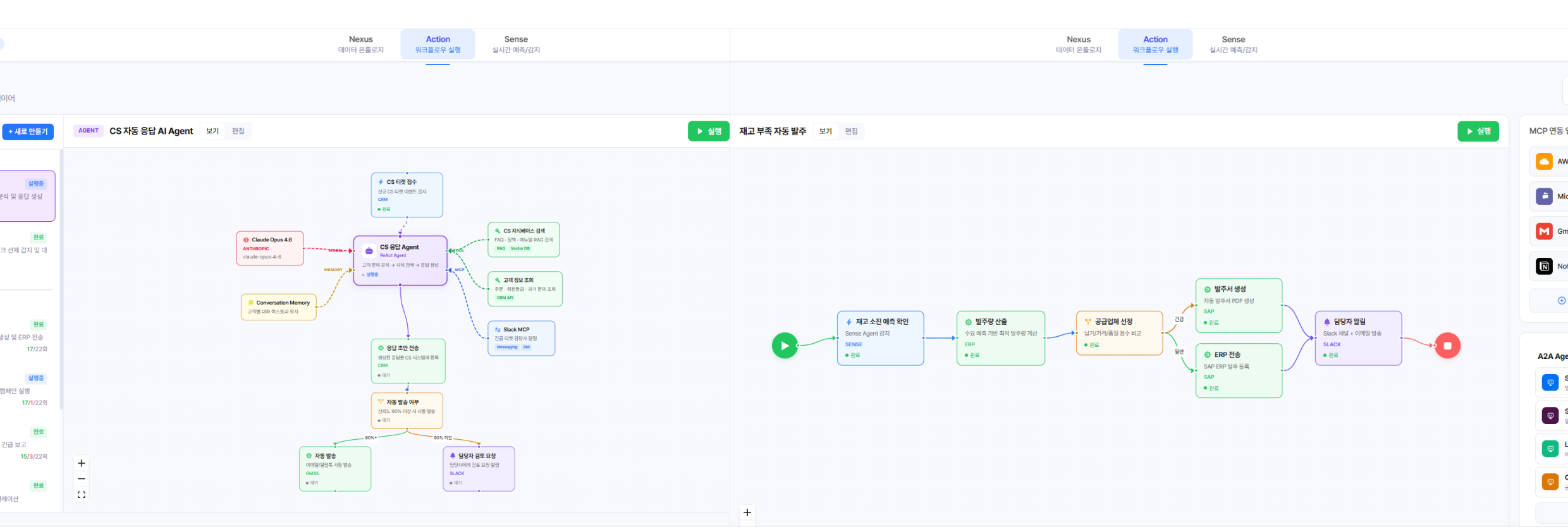Select the 자동 발송 여부 condition node
This screenshot has height=527, width=1568.
pos(407,411)
